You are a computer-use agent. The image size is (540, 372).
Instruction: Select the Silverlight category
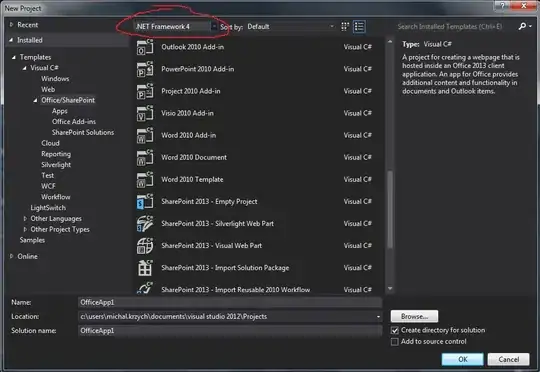coord(56,165)
